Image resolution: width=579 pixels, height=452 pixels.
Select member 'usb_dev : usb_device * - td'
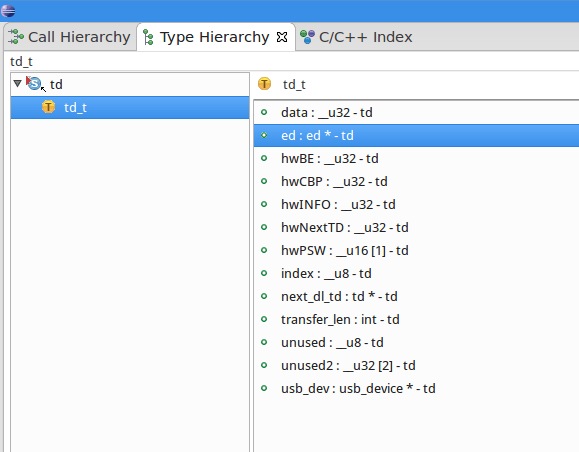click(416, 388)
